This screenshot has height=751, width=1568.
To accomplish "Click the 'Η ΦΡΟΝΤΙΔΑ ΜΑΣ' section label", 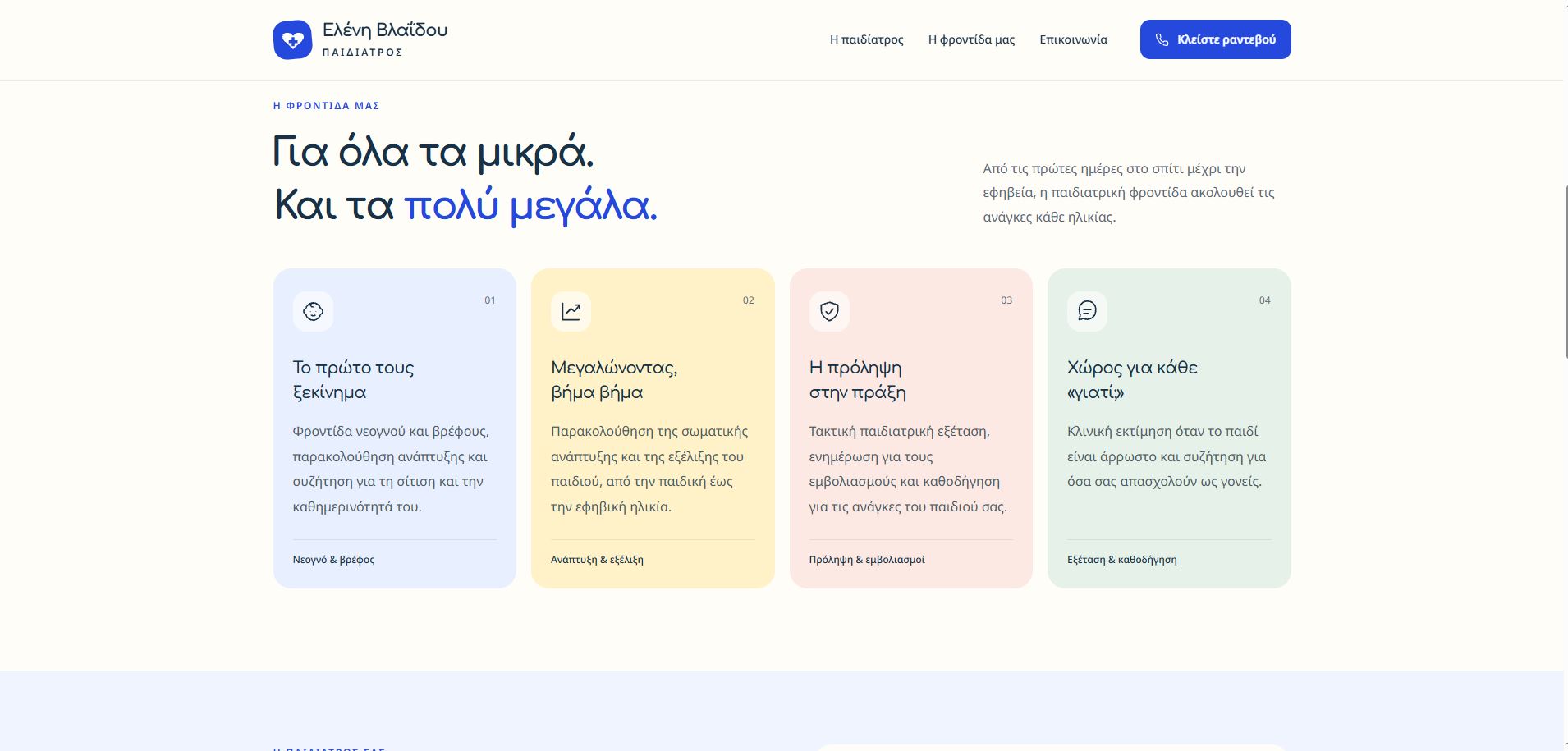I will [x=326, y=106].
